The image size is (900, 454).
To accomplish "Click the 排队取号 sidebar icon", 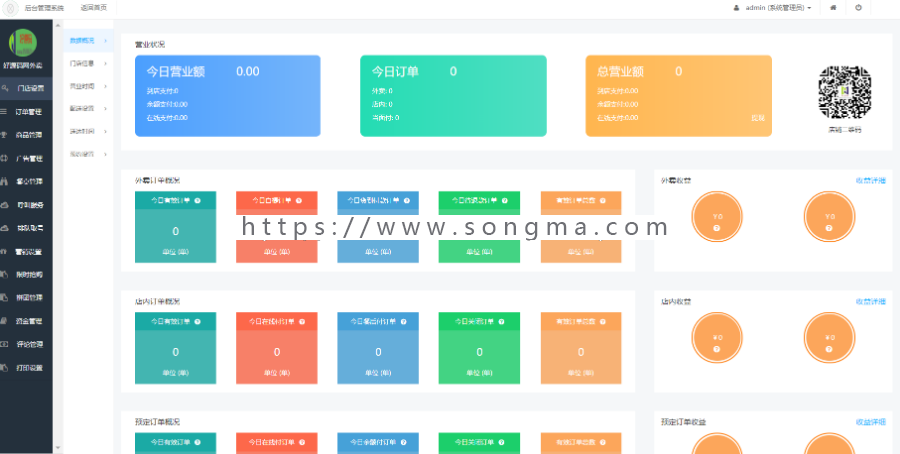I will (x=4, y=228).
